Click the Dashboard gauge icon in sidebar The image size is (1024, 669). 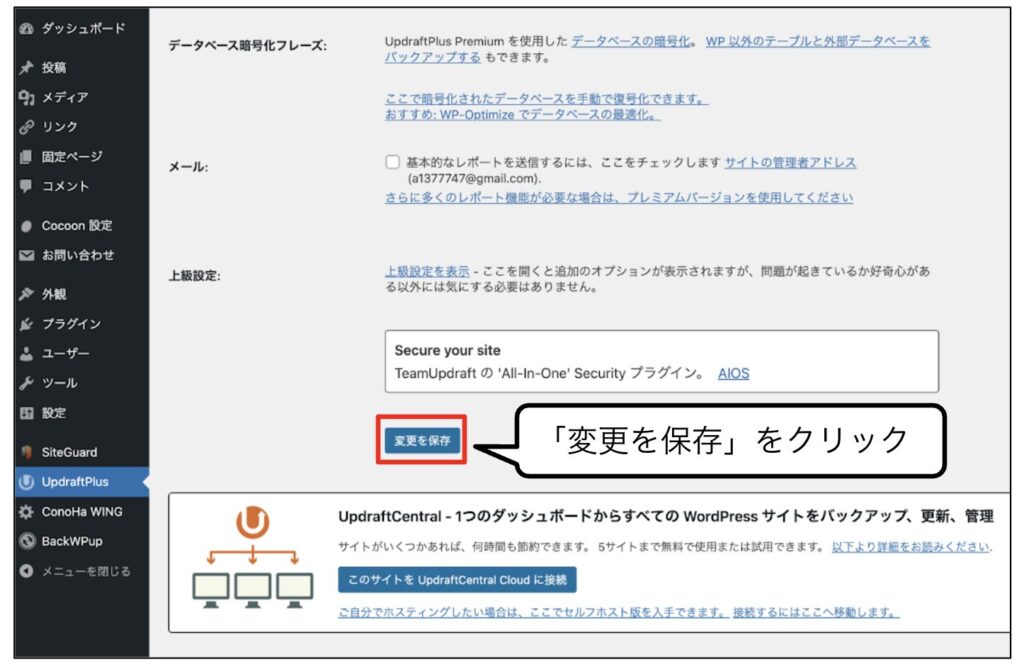tap(26, 28)
